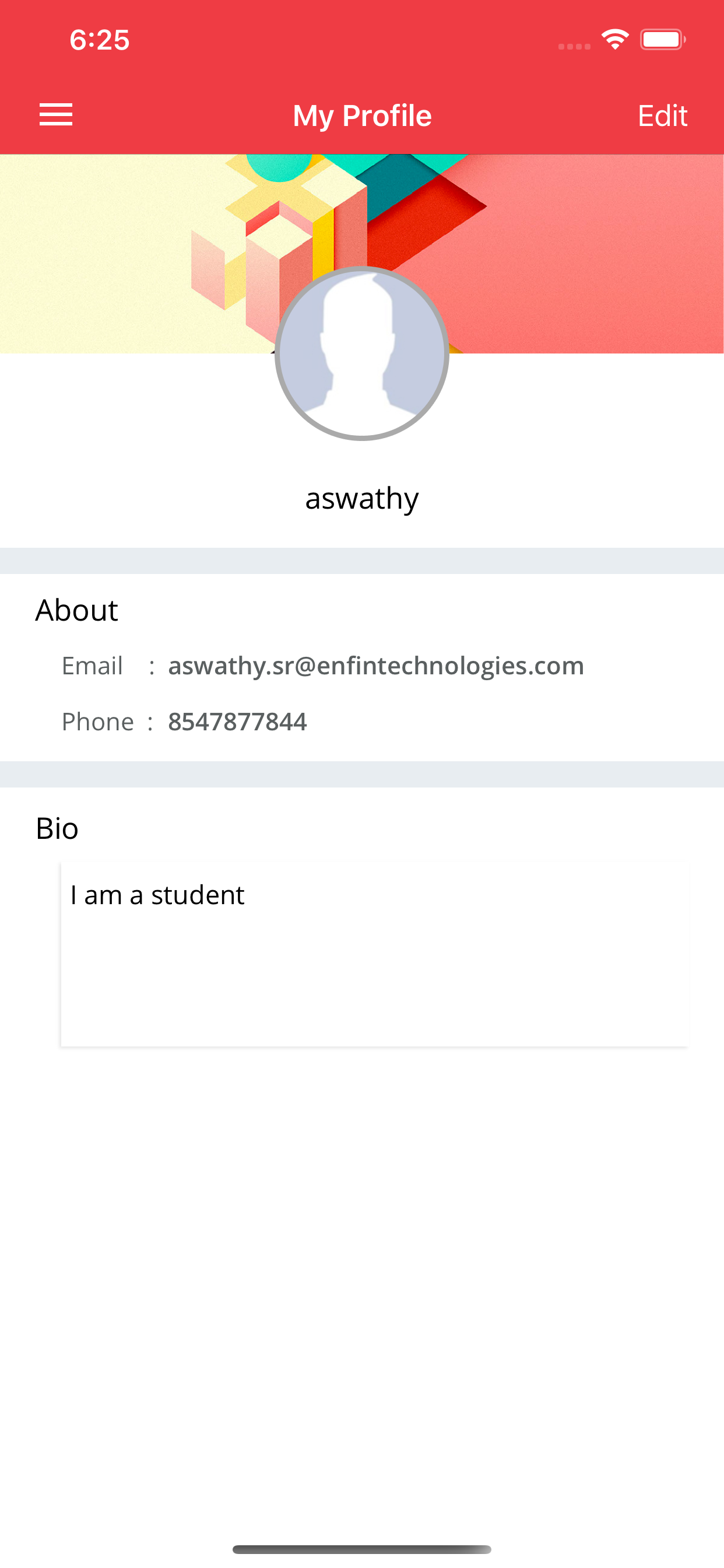This screenshot has height=1568, width=724.
Task: Tap the Bio section heading
Action: pyautogui.click(x=57, y=828)
